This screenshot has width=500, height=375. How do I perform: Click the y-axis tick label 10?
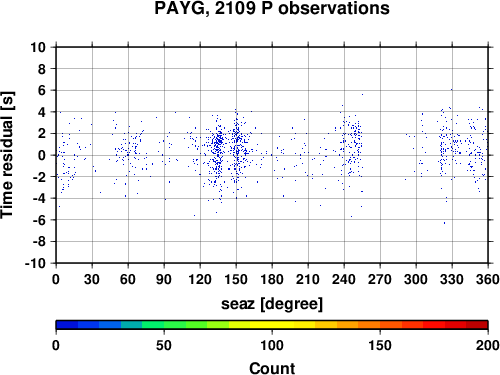[38, 47]
